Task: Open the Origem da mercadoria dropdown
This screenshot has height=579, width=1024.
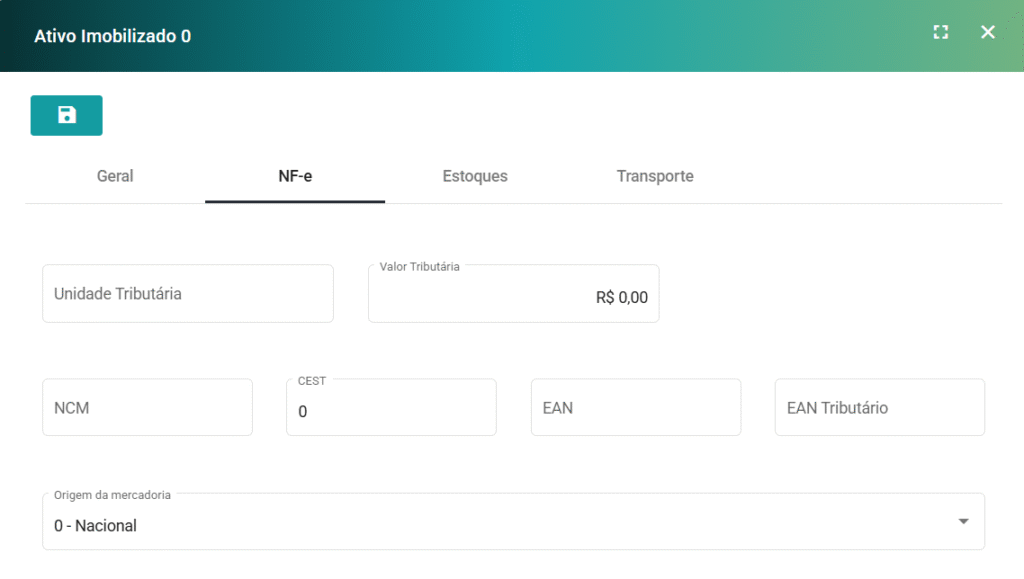Action: [500, 525]
